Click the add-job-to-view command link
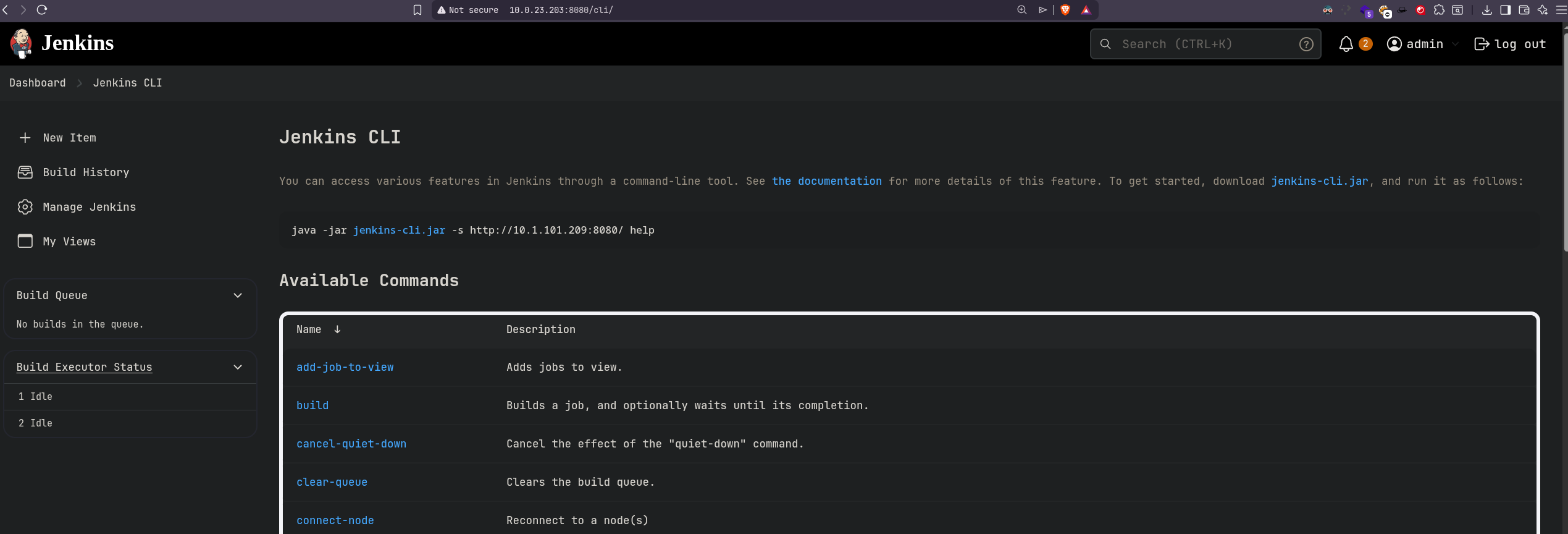The width and height of the screenshot is (1568, 534). pyautogui.click(x=345, y=367)
